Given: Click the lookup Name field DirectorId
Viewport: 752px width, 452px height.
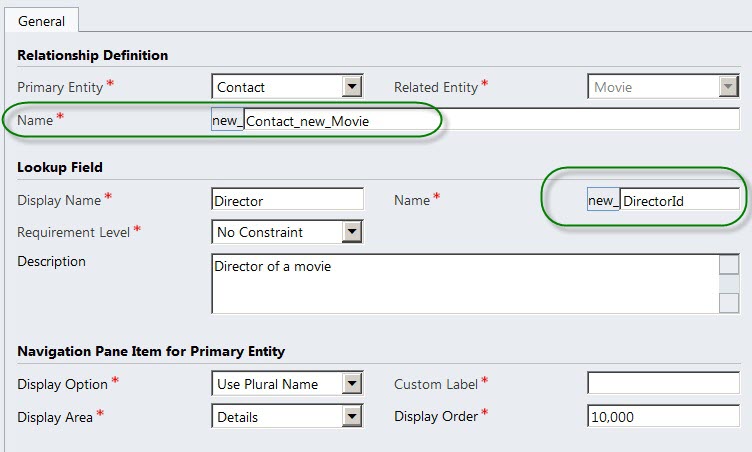Looking at the screenshot, I should pyautogui.click(x=680, y=200).
